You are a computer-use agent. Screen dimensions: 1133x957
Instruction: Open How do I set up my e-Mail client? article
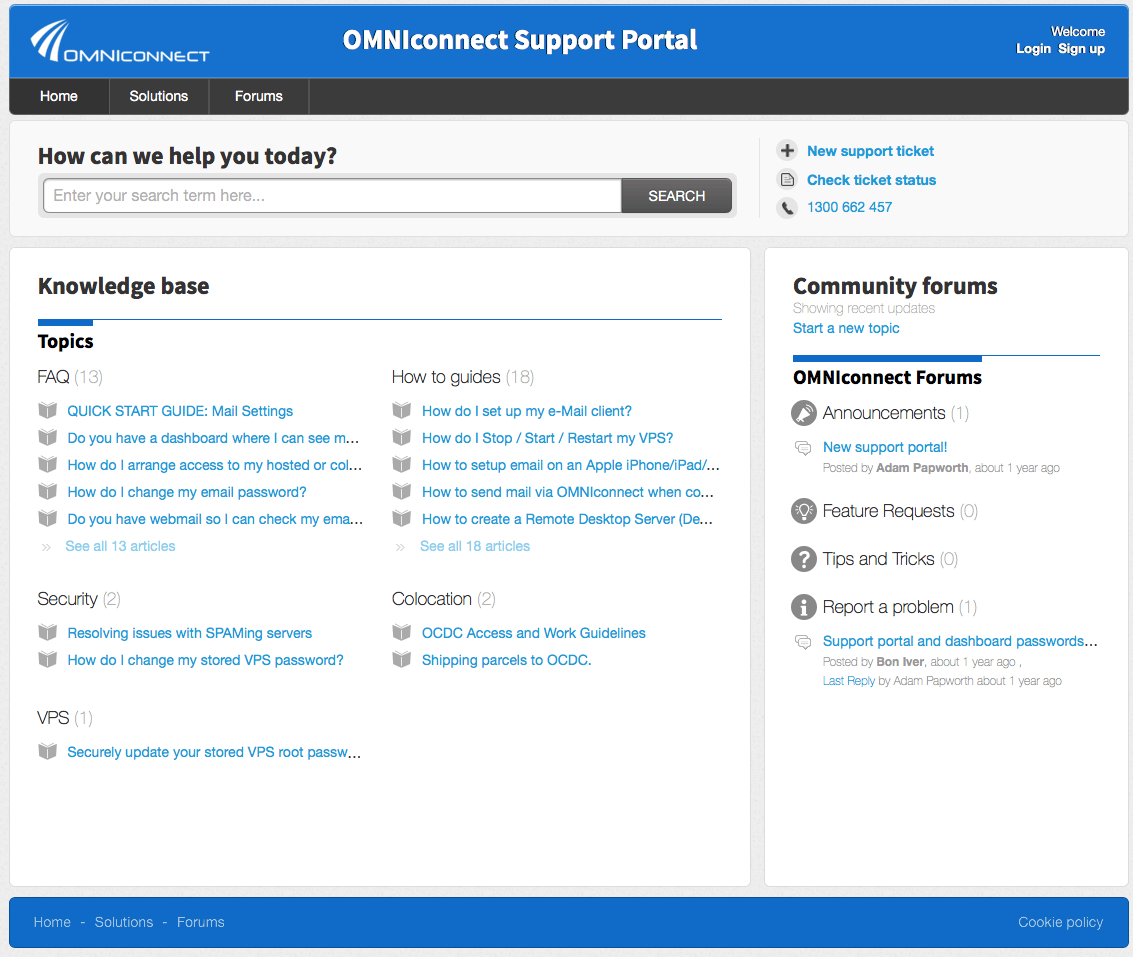pyautogui.click(x=527, y=411)
